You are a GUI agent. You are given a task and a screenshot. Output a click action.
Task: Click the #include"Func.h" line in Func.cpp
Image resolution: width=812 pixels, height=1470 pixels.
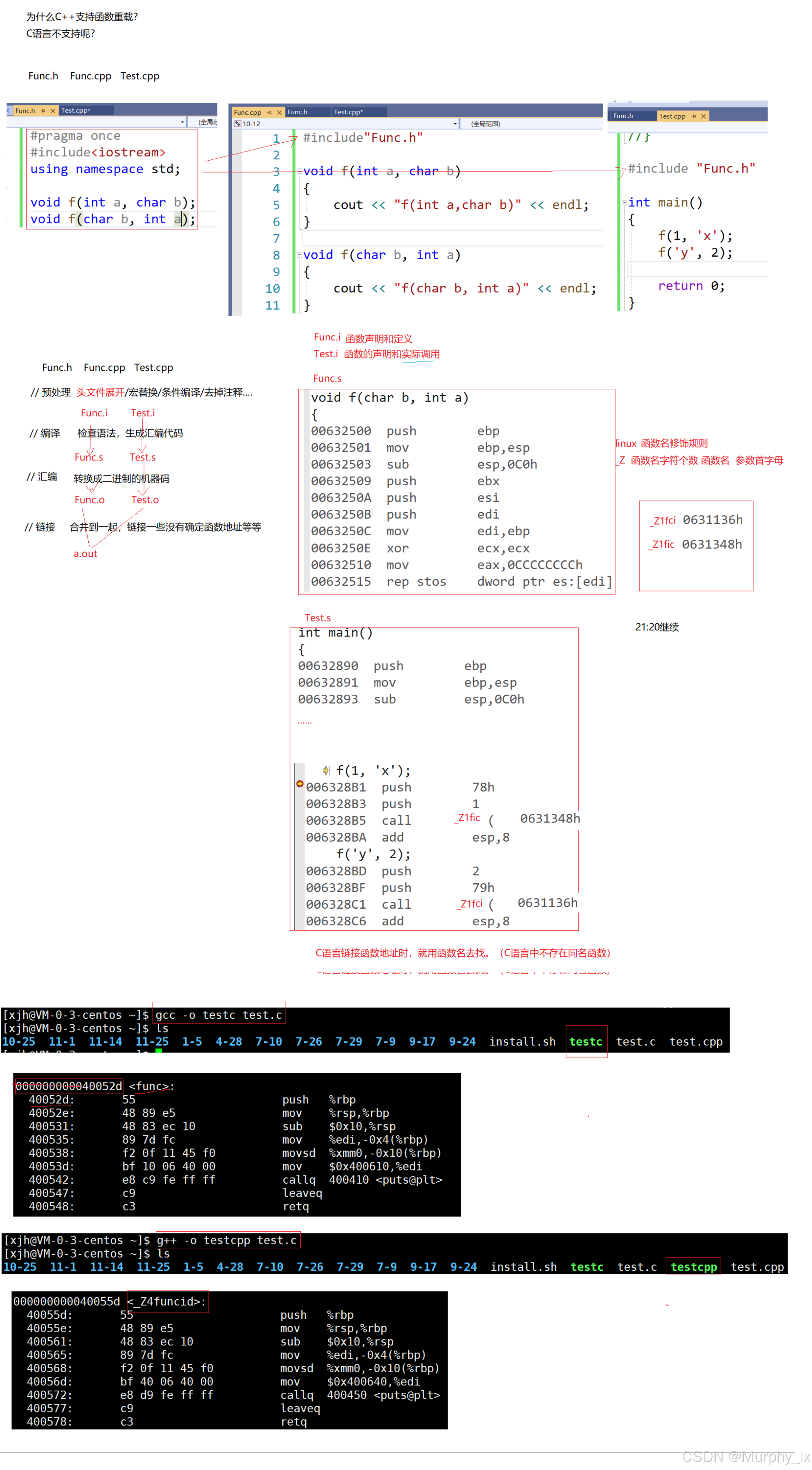pyautogui.click(x=363, y=138)
